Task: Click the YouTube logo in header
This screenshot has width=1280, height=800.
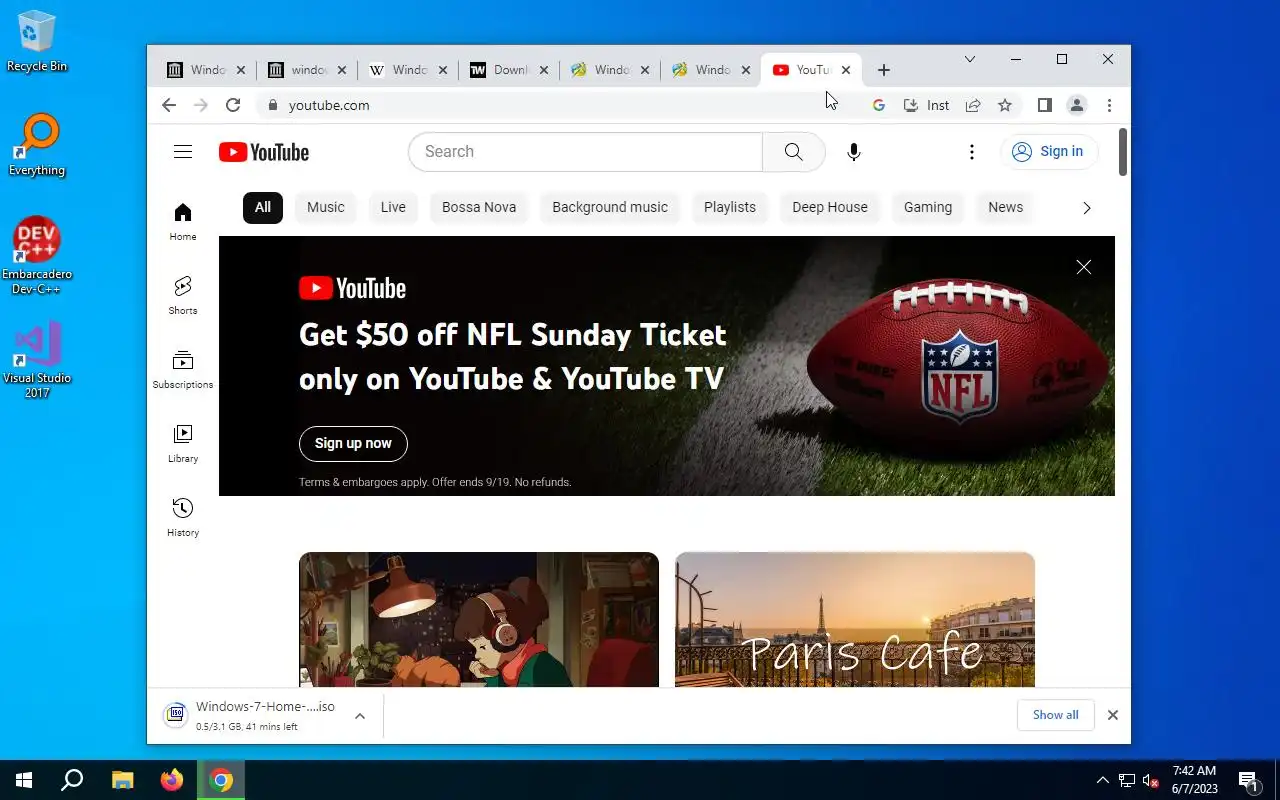Action: pos(264,152)
